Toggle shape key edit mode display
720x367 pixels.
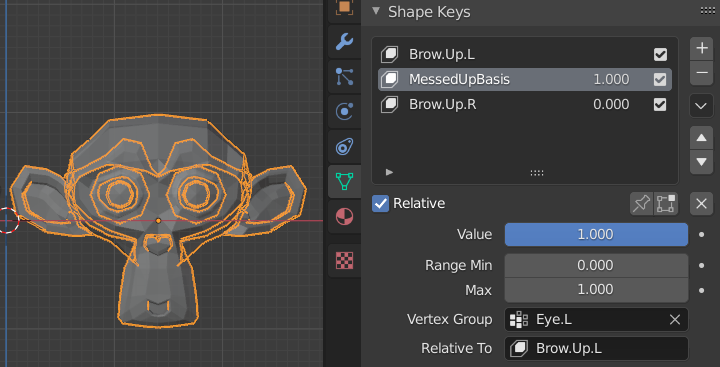666,203
